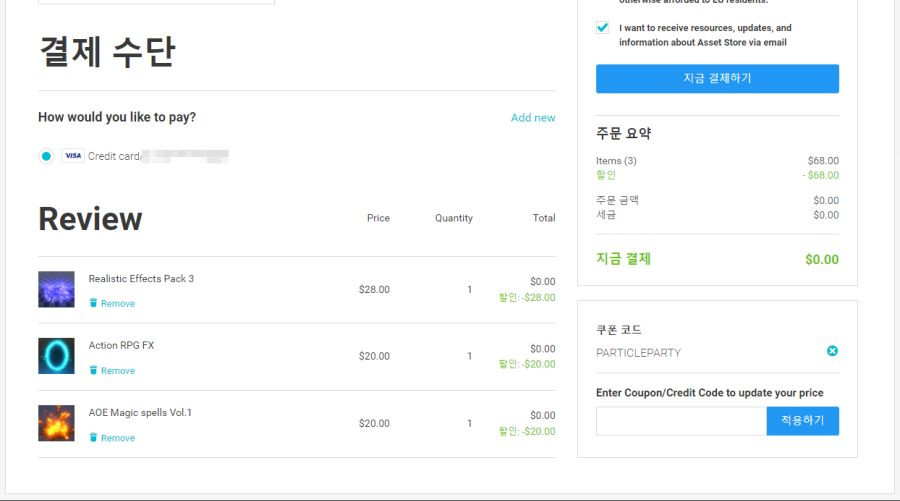Image resolution: width=900 pixels, height=501 pixels.
Task: Click the Quantity column header
Action: [x=453, y=218]
